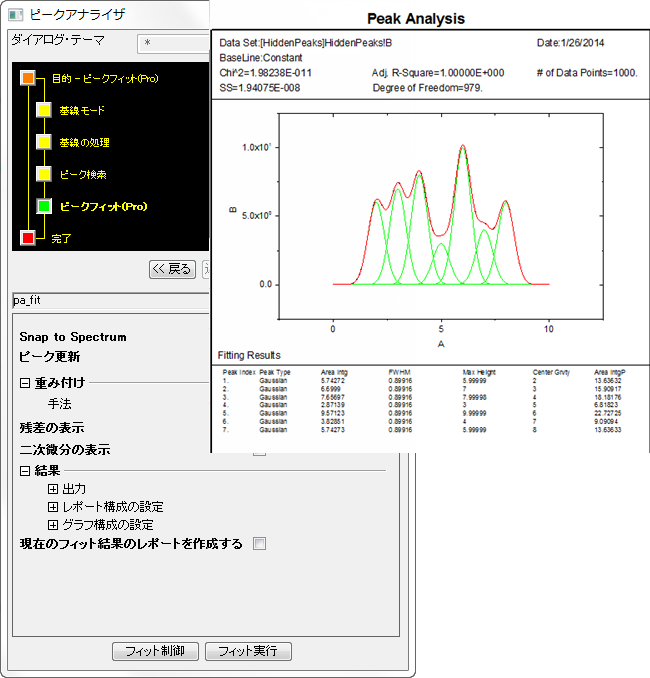Click the Max Height column header
This screenshot has height=678, width=650.
point(479,372)
